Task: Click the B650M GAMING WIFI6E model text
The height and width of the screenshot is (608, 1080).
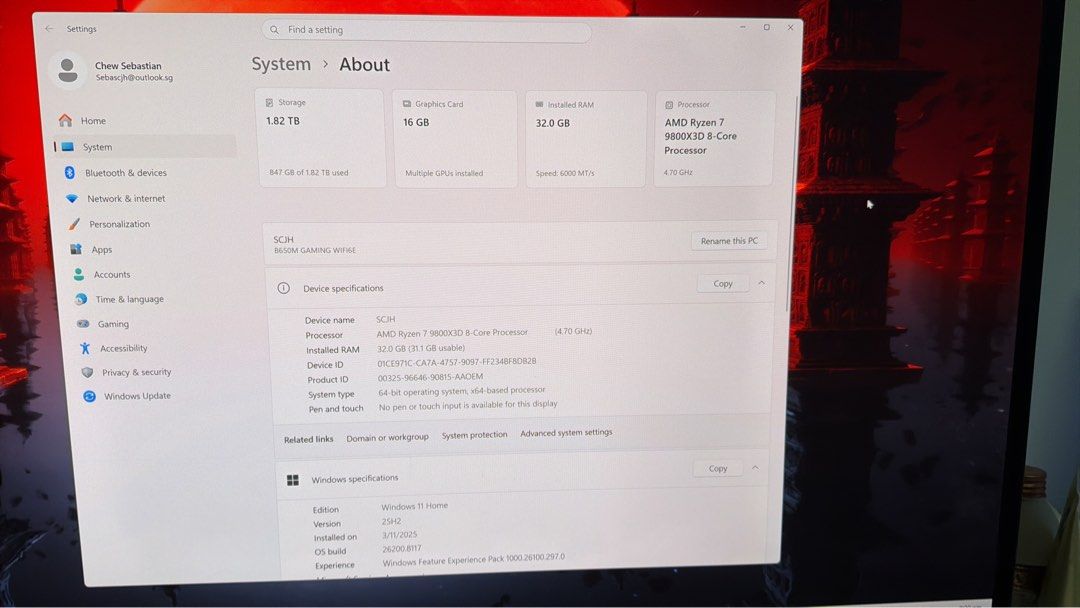Action: [315, 251]
